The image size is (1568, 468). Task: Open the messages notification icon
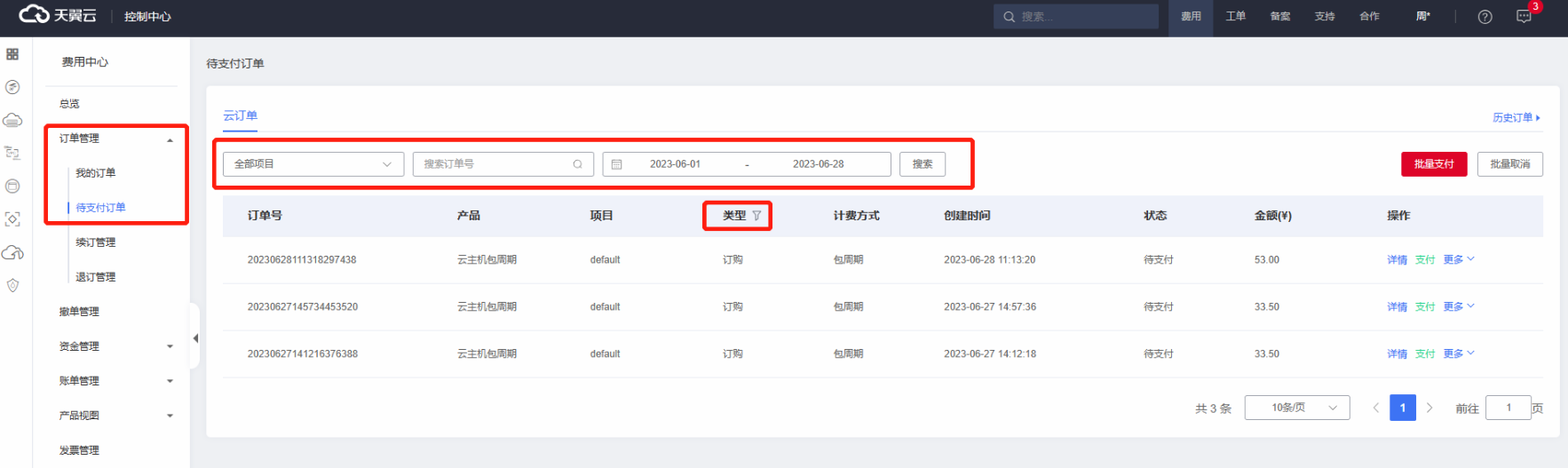tap(1524, 17)
